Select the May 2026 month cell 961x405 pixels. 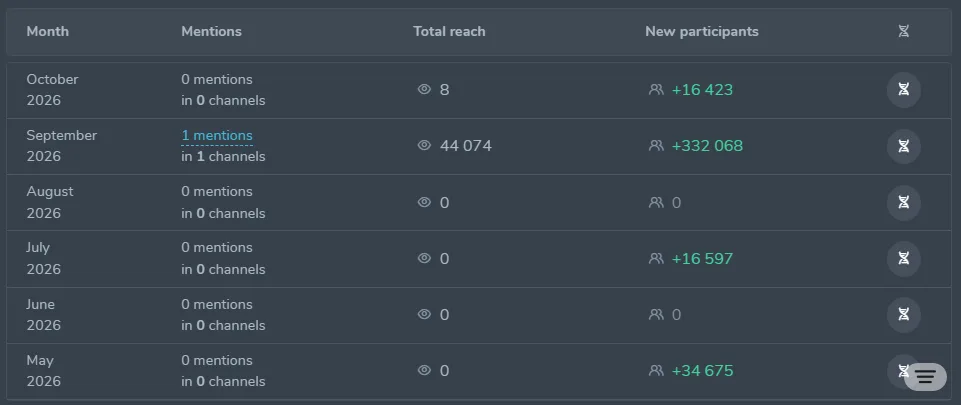point(44,370)
